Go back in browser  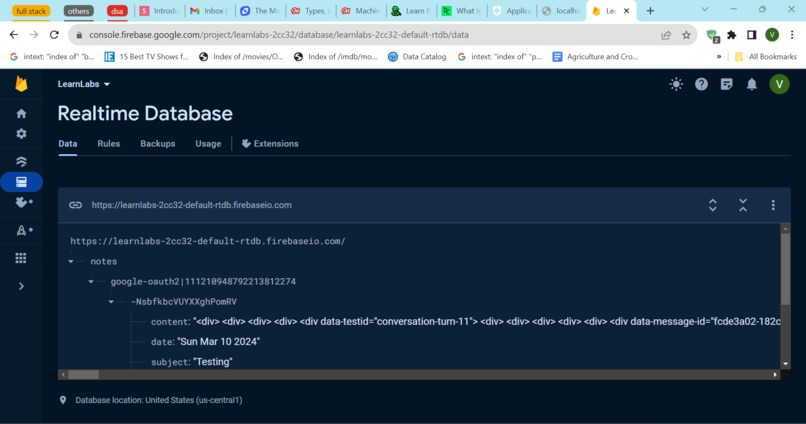coord(14,35)
